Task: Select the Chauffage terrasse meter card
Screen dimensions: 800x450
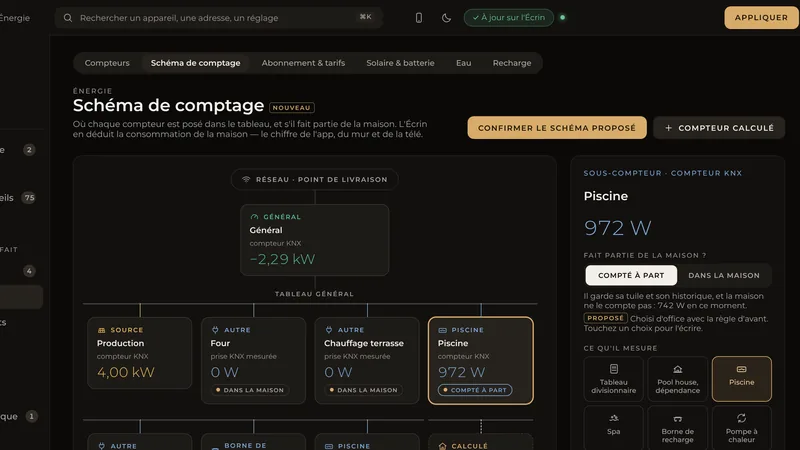Action: [x=367, y=361]
